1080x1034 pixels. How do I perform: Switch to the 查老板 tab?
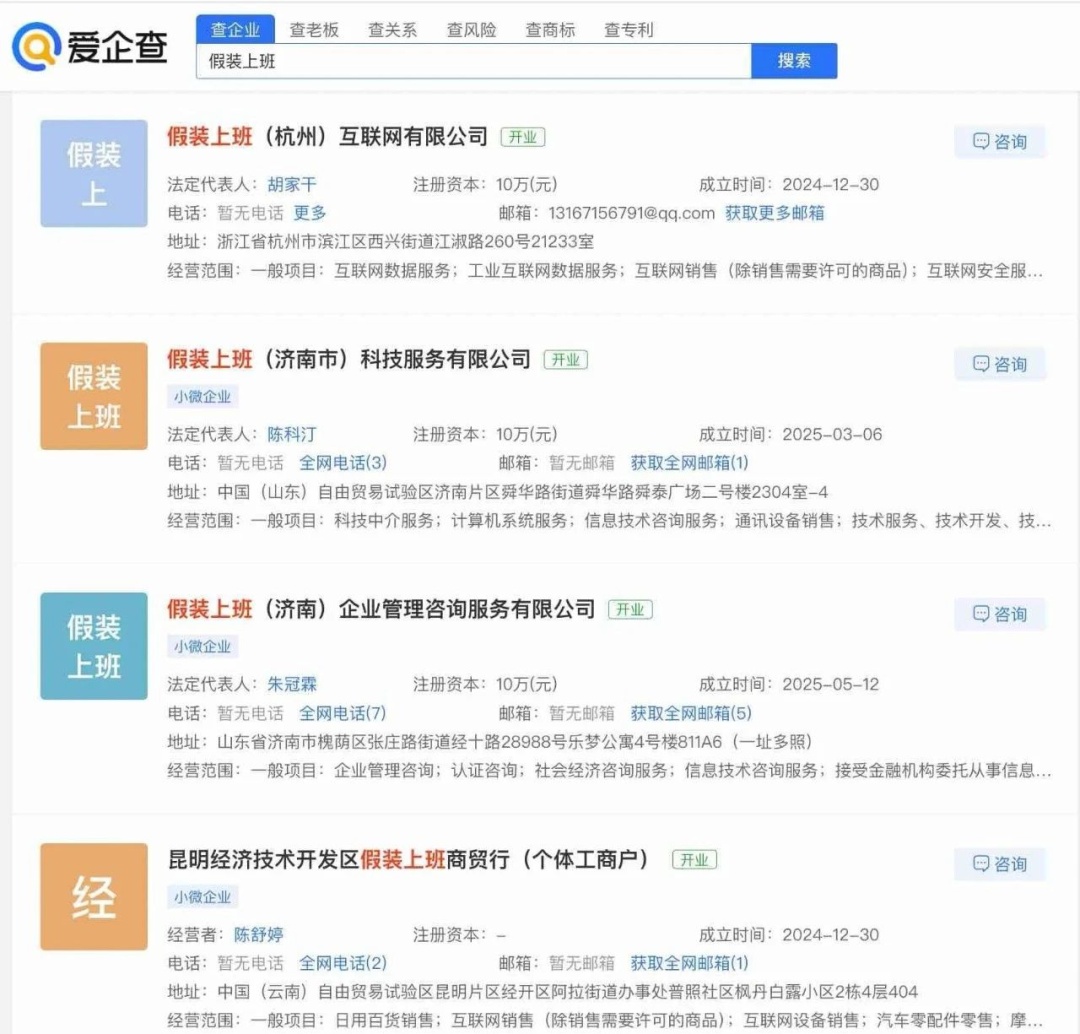[x=314, y=30]
